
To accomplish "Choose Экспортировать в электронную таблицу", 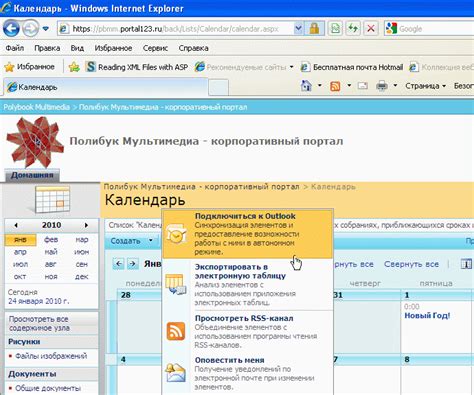I will [247, 285].
